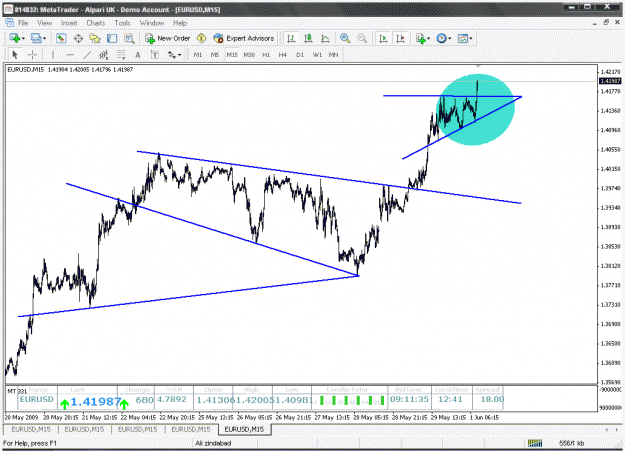
Task: Click the Ali zindabad status bar profile
Action: coord(213,443)
